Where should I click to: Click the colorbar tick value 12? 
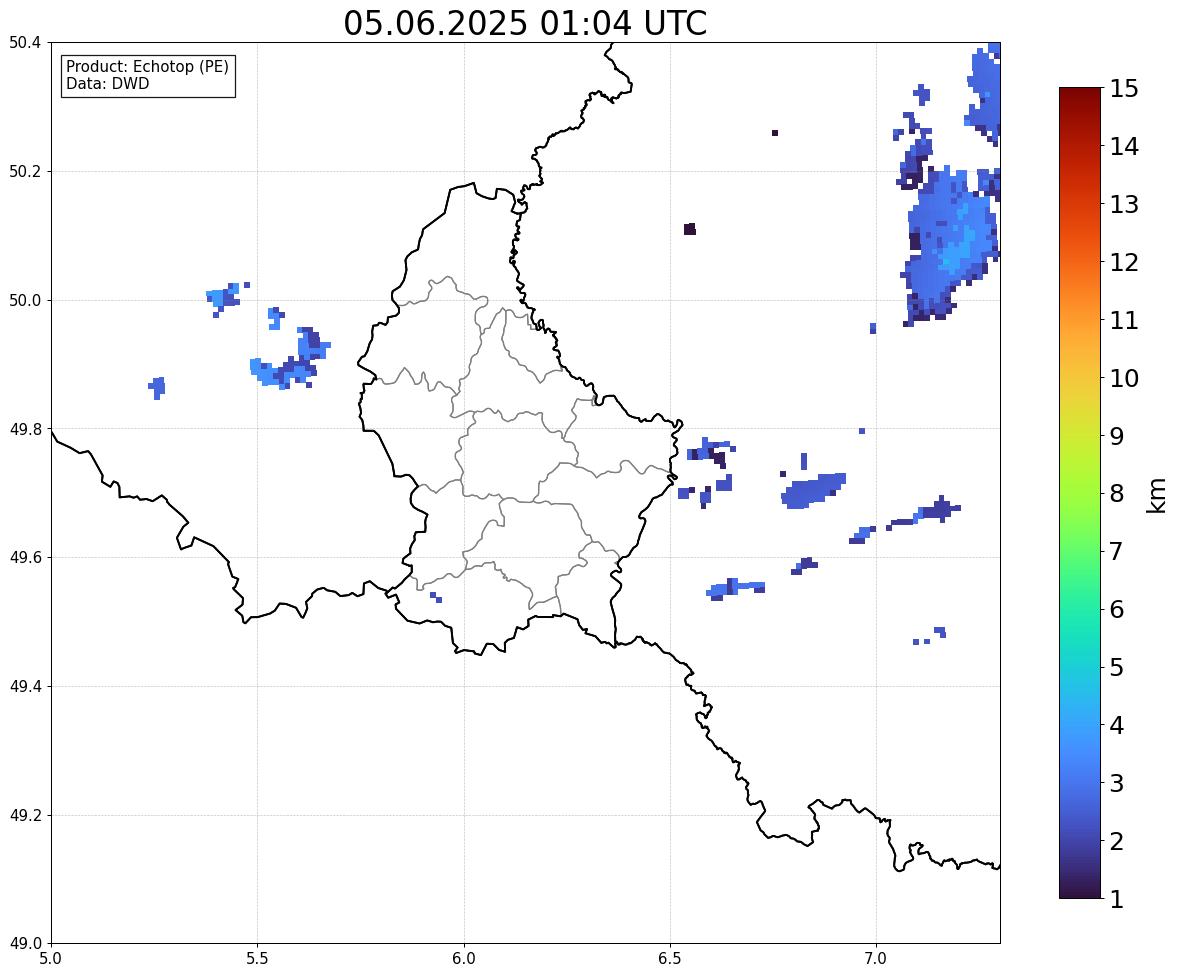(x=1124, y=262)
